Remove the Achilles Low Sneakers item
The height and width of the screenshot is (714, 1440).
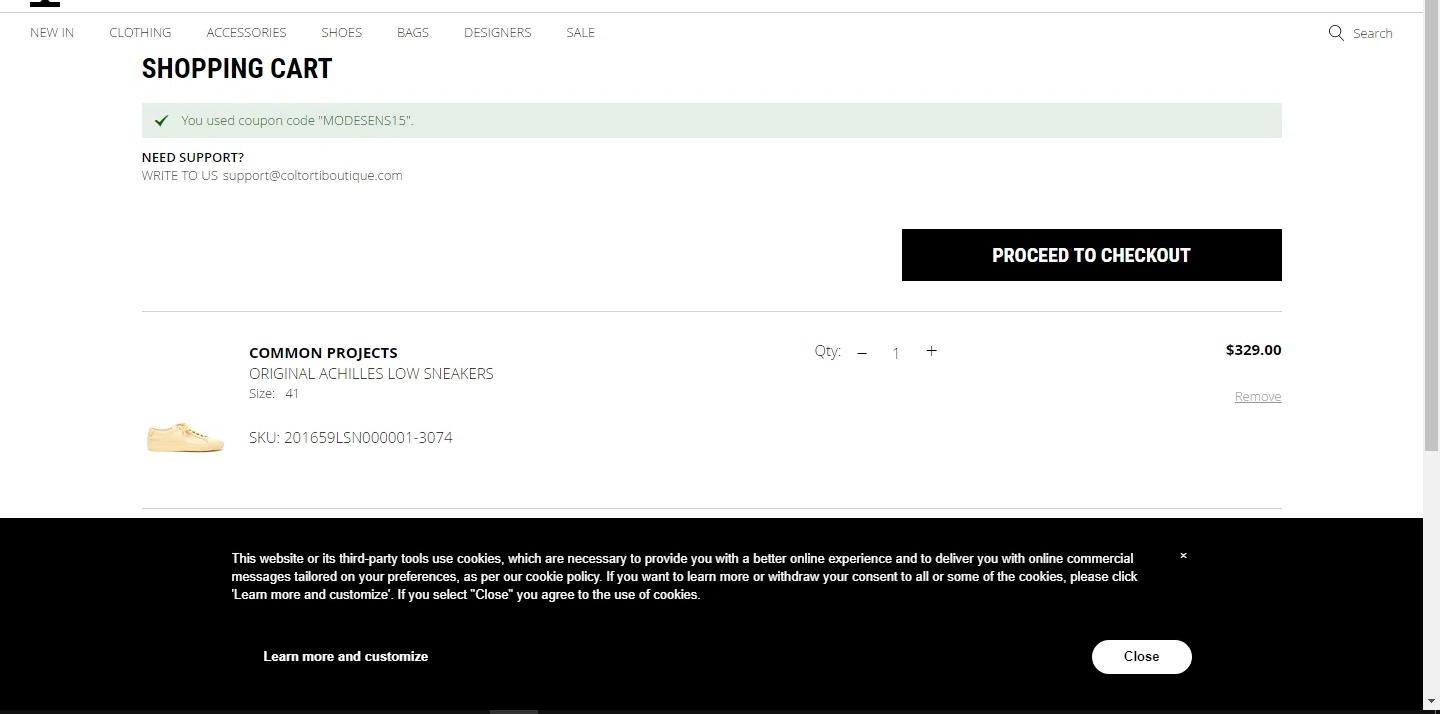(1257, 397)
